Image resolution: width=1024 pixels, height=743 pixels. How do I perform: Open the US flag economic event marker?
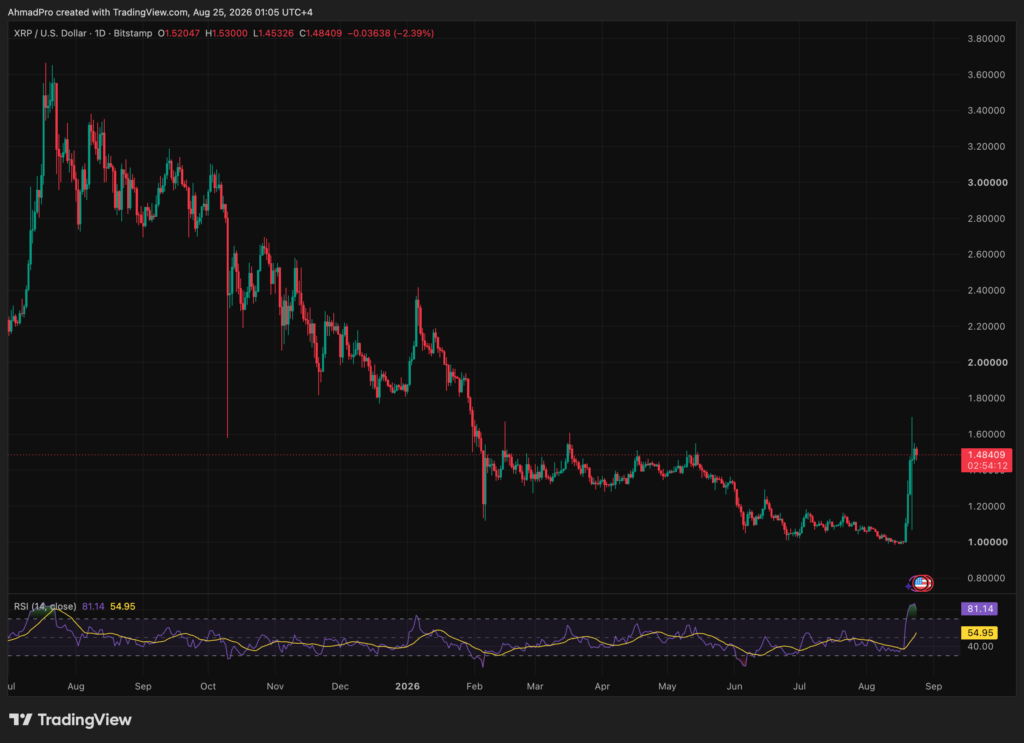point(921,583)
